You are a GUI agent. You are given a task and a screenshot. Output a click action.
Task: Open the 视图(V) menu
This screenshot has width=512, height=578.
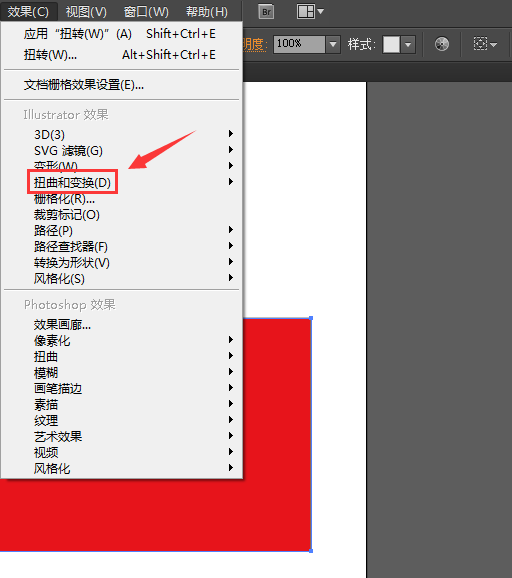pyautogui.click(x=86, y=11)
